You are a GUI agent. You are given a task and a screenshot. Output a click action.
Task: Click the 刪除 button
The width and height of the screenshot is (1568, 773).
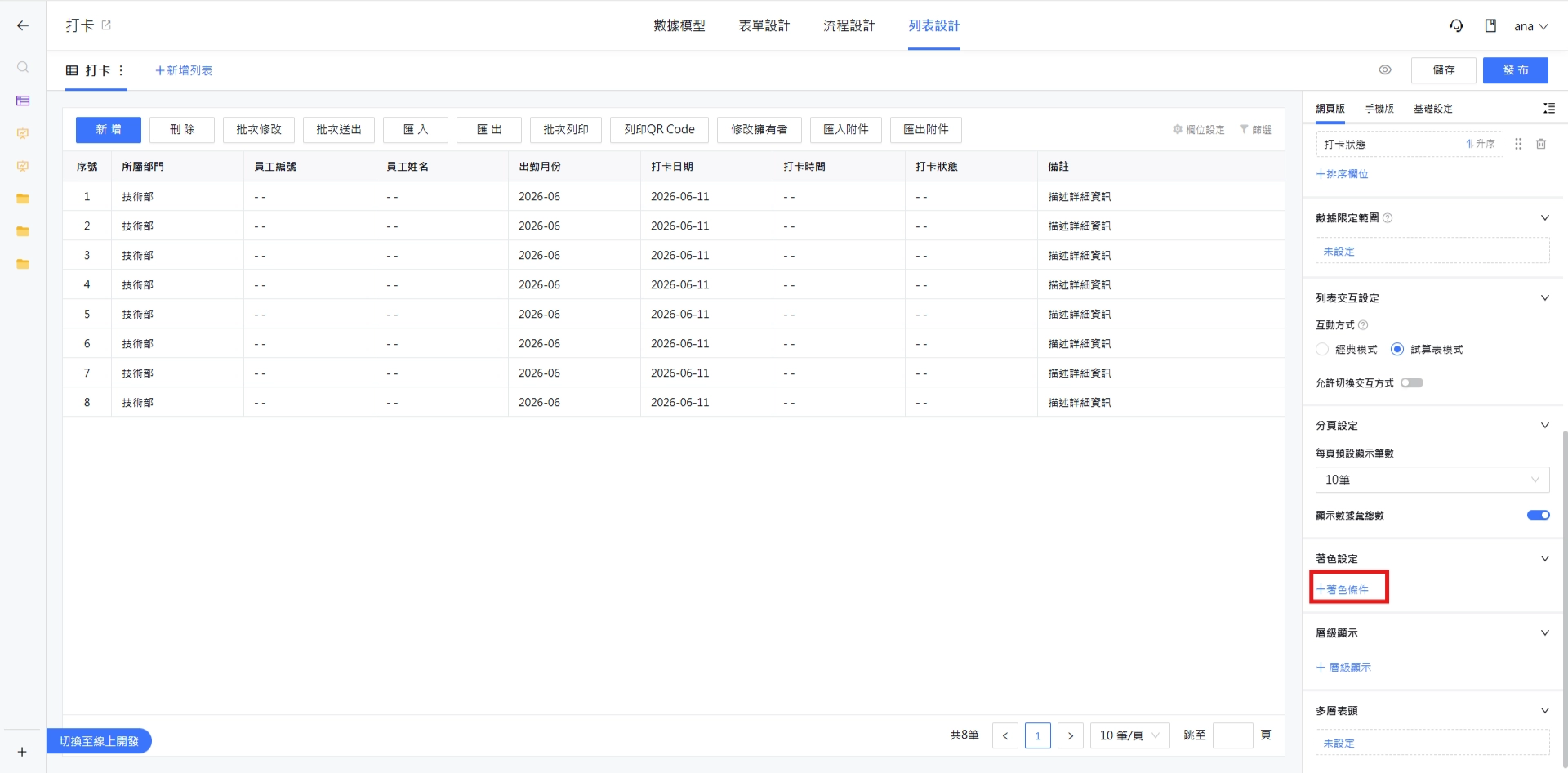coord(182,129)
